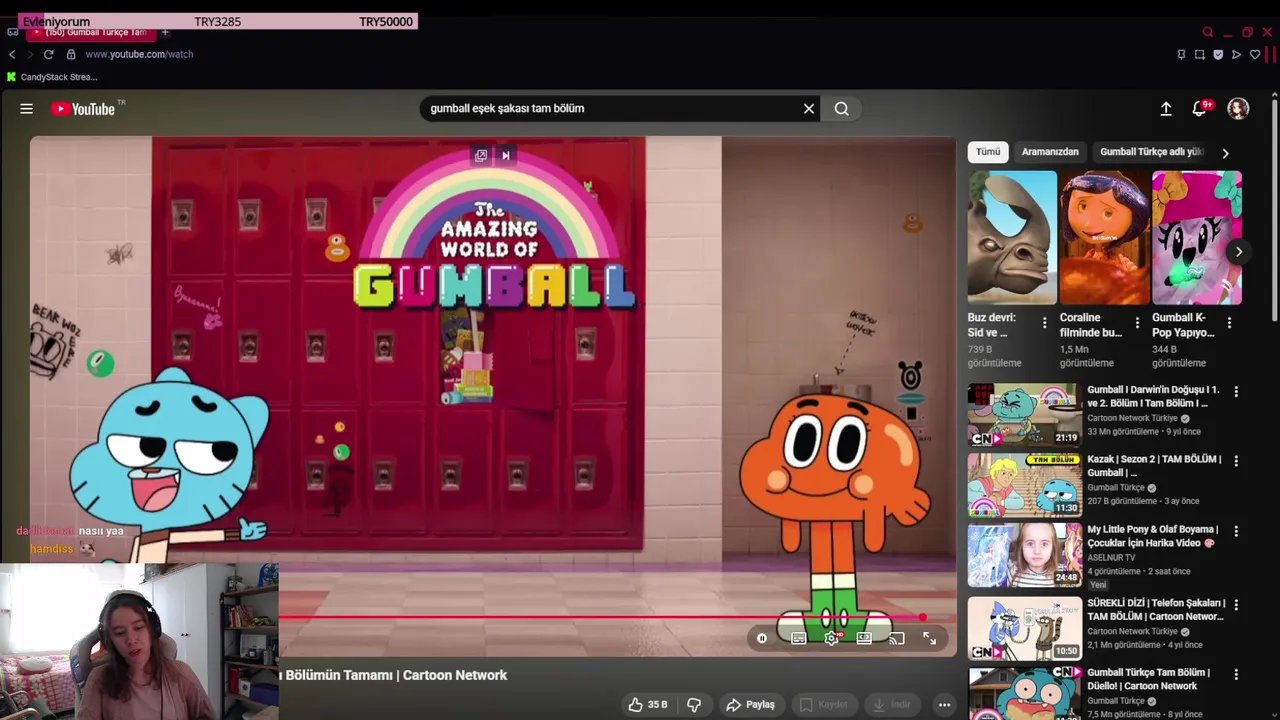Screen dimensions: 1280x720
Task: Dislike the video with the thumbs-down
Action: coord(694,705)
